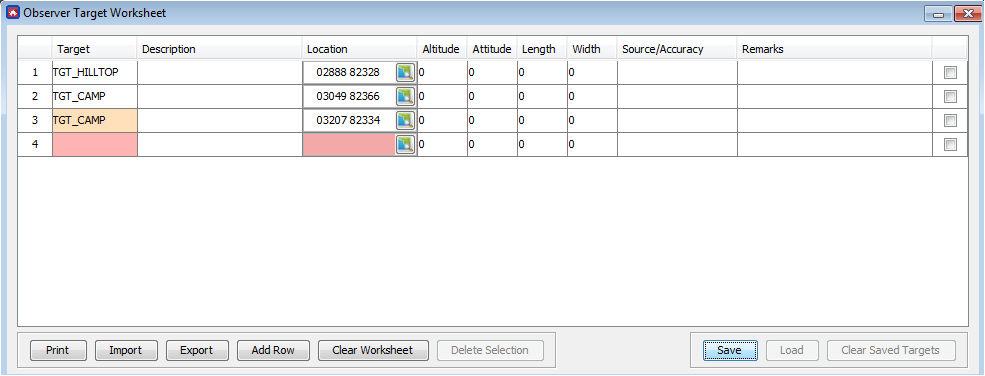
Task: Add a new row with Add Row
Action: 273,350
